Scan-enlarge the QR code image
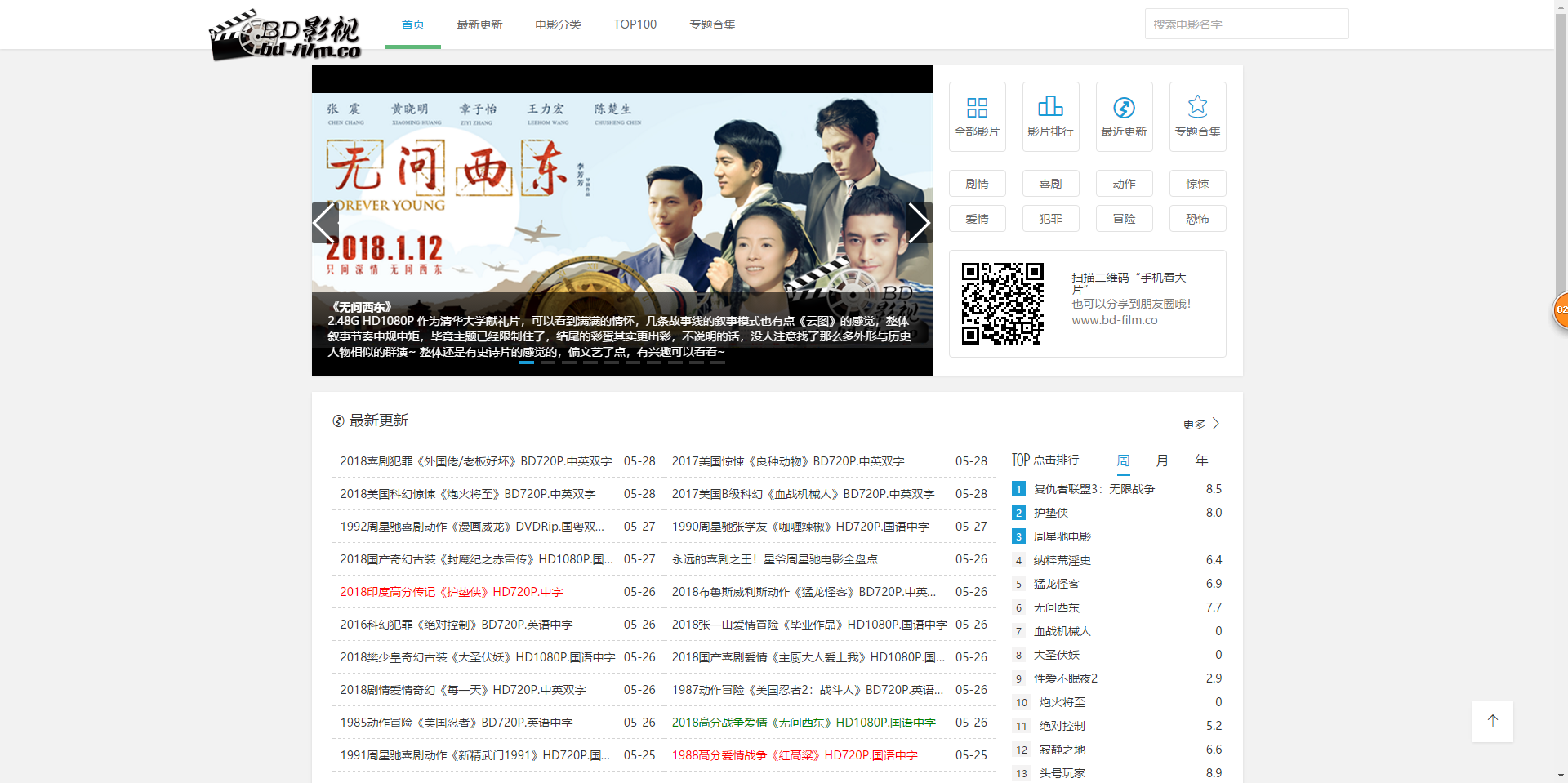 click(x=1002, y=304)
